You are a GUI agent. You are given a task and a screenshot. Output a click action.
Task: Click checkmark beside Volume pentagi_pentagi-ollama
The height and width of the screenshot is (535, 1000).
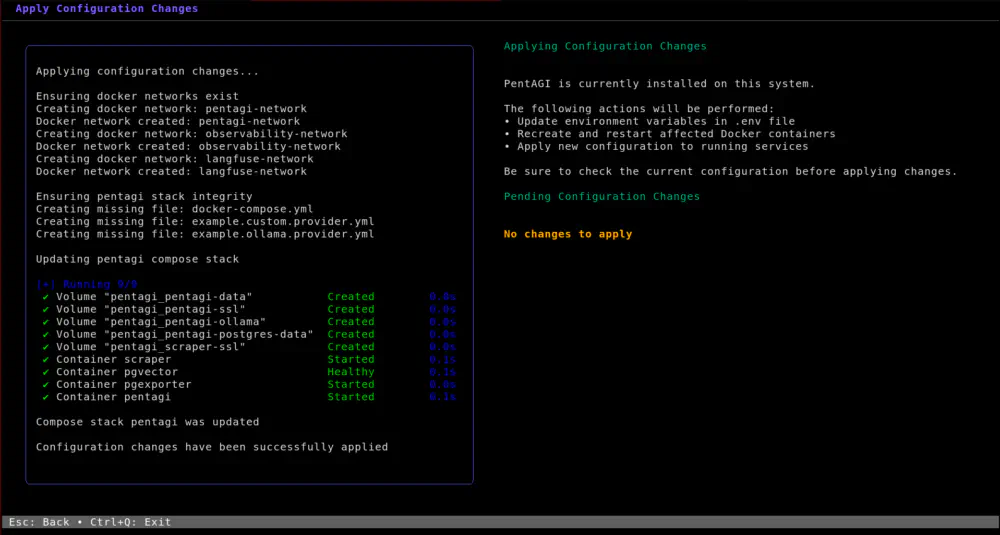click(x=45, y=321)
